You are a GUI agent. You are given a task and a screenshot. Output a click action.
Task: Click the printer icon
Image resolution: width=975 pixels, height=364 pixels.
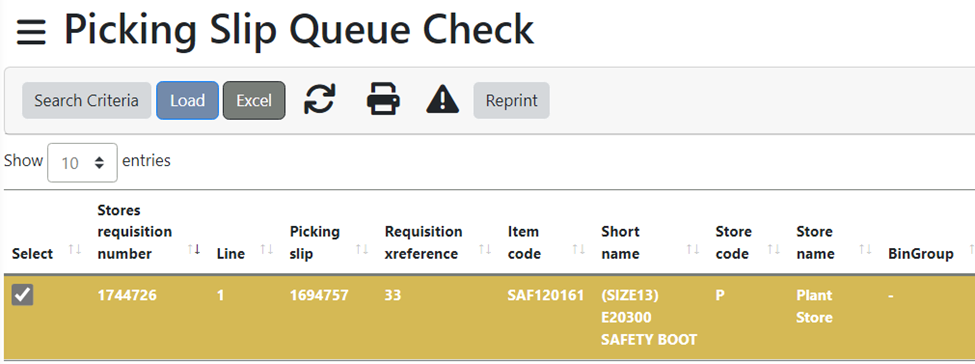point(383,100)
